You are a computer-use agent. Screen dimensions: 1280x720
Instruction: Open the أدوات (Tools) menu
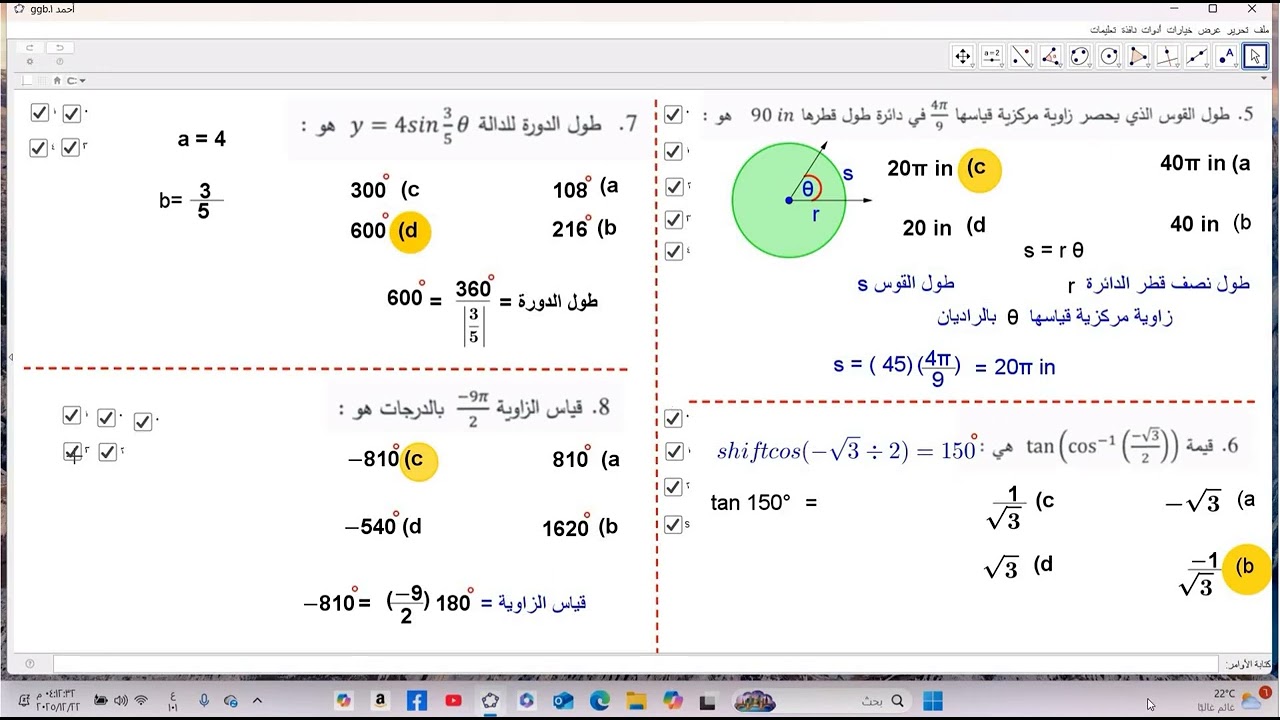1152,30
